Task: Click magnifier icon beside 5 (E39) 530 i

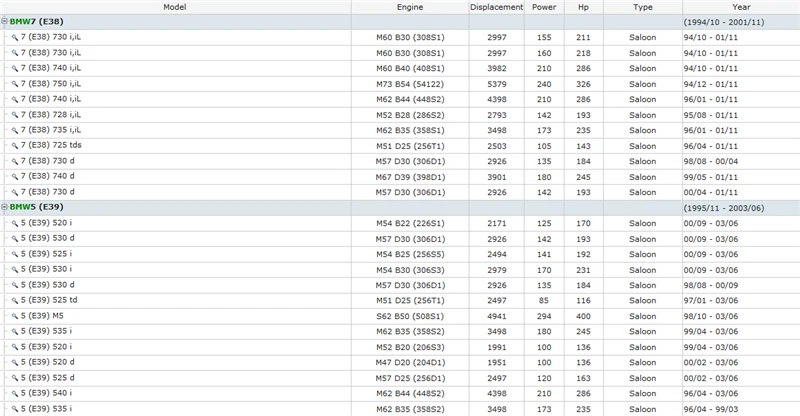Action: click(15, 270)
